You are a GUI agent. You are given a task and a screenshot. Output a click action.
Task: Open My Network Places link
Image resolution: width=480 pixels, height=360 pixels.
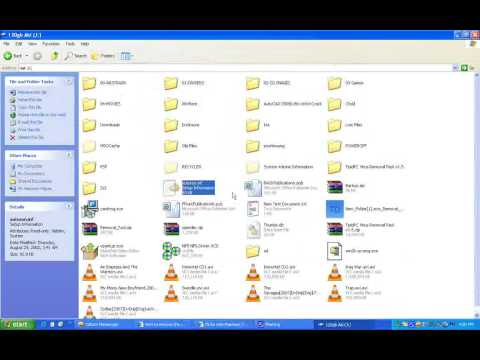coord(35,189)
